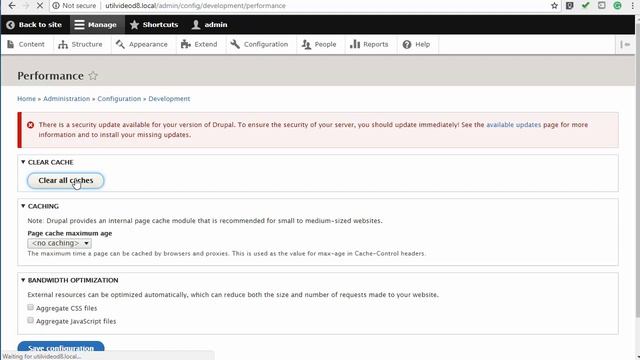
Task: Click the Manage toolbar tab
Action: [x=96, y=25]
